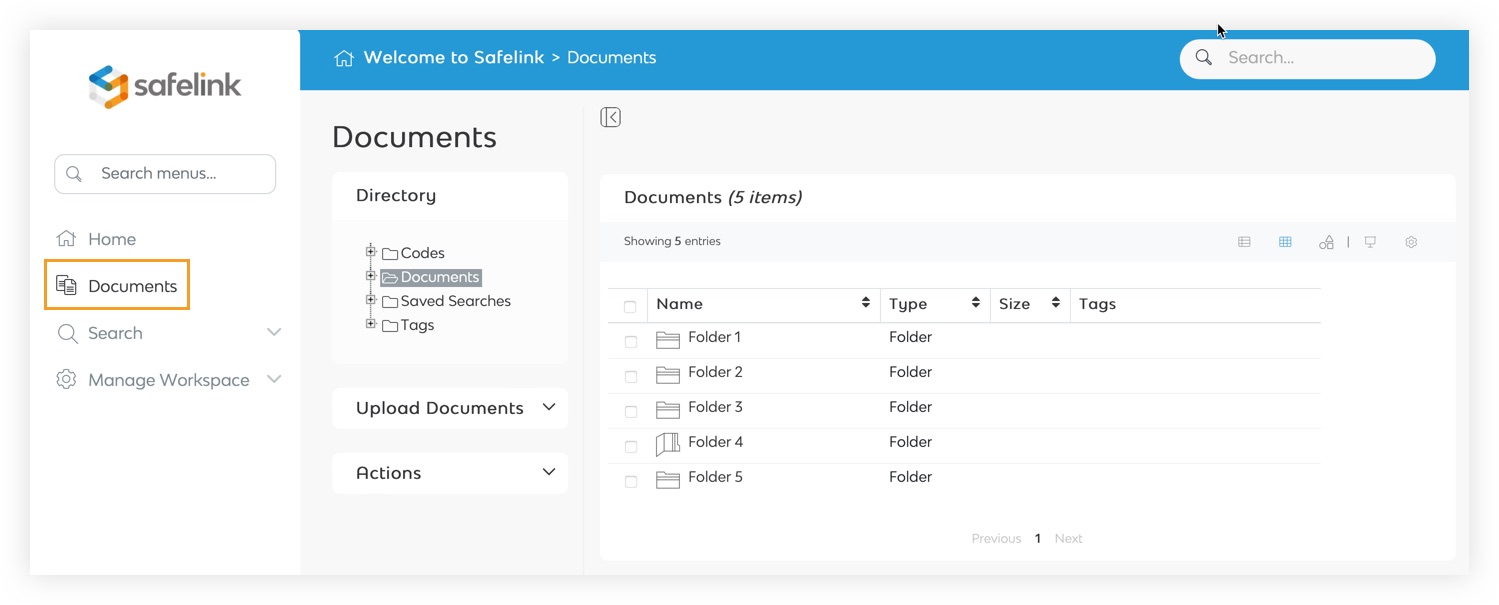Open the Actions panel chevron
The image size is (1499, 605).
coord(548,472)
